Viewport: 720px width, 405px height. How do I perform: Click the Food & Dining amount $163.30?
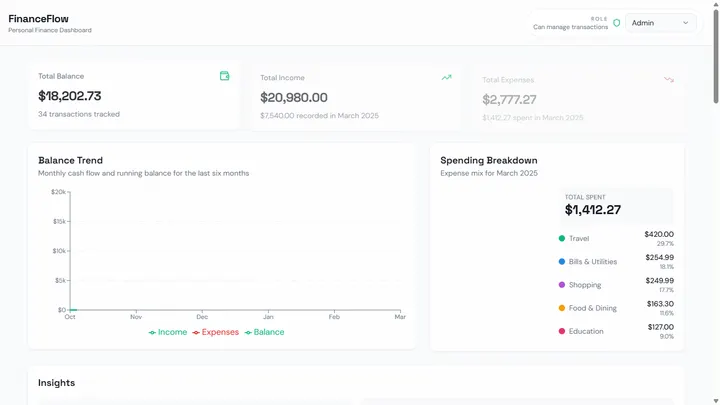[660, 304]
